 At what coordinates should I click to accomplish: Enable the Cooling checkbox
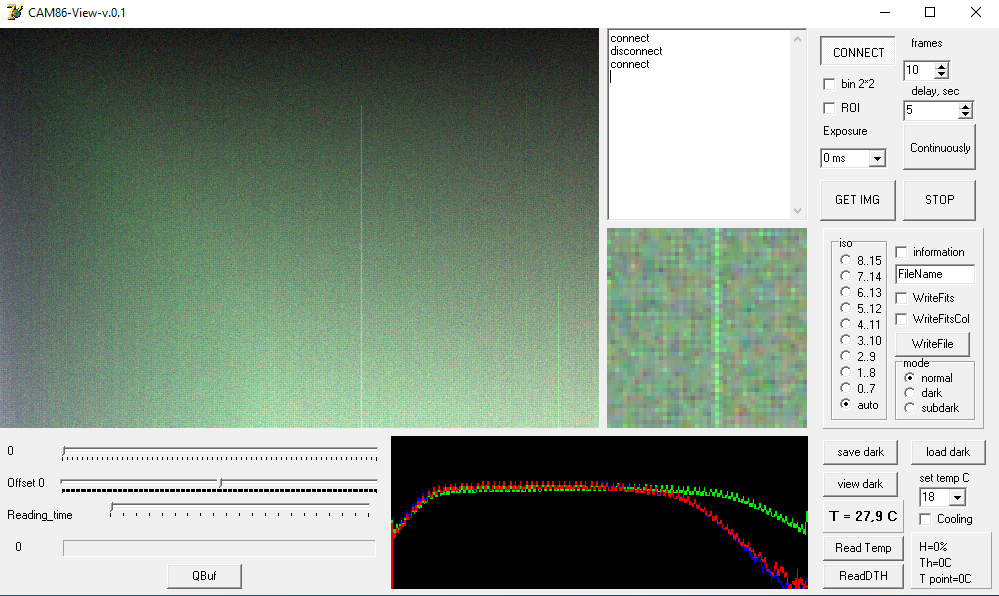[926, 519]
